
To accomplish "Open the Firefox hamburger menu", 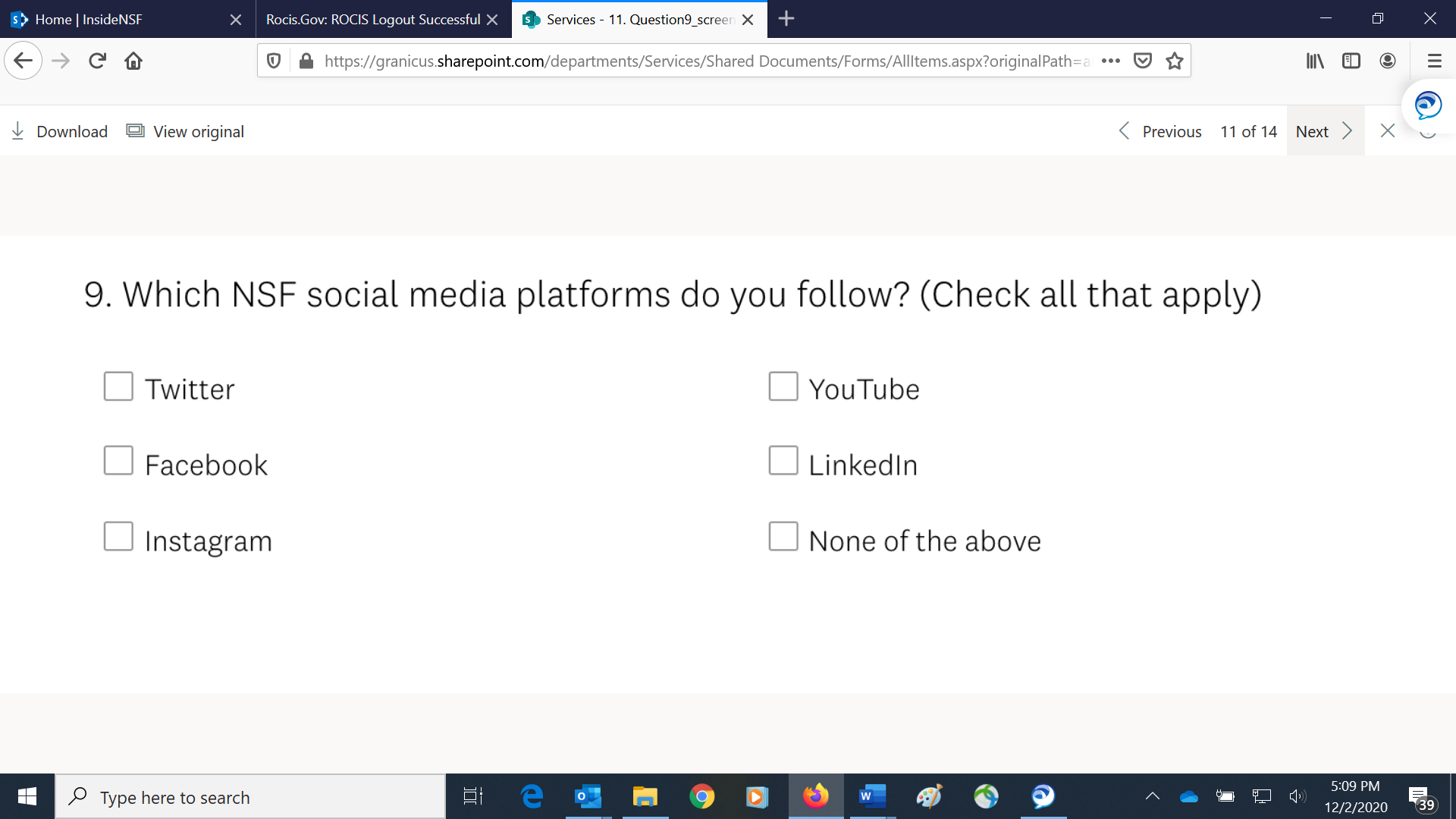I will tap(1434, 61).
